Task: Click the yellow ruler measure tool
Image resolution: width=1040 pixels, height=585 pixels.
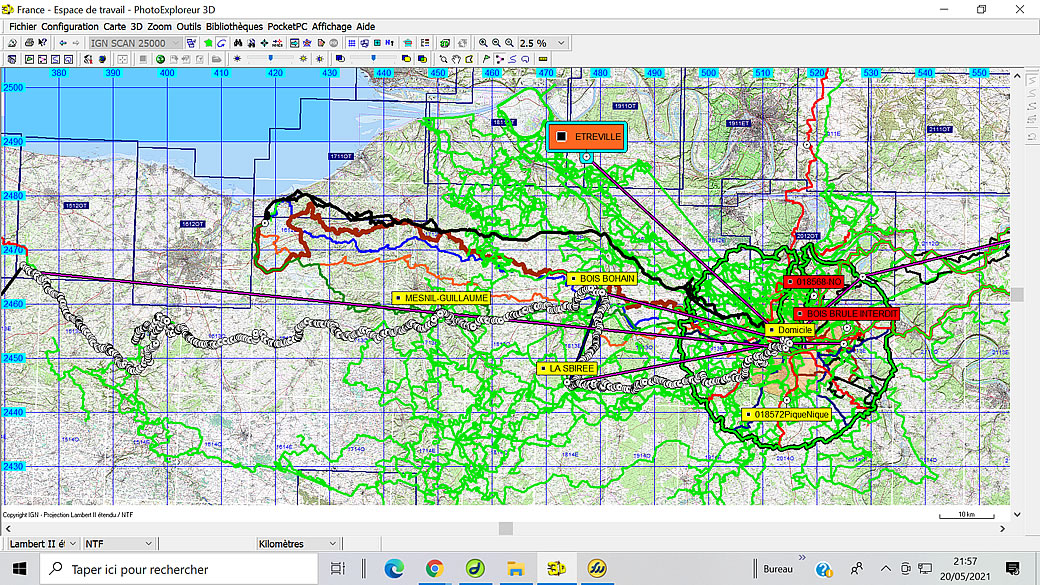Action: click(x=543, y=59)
